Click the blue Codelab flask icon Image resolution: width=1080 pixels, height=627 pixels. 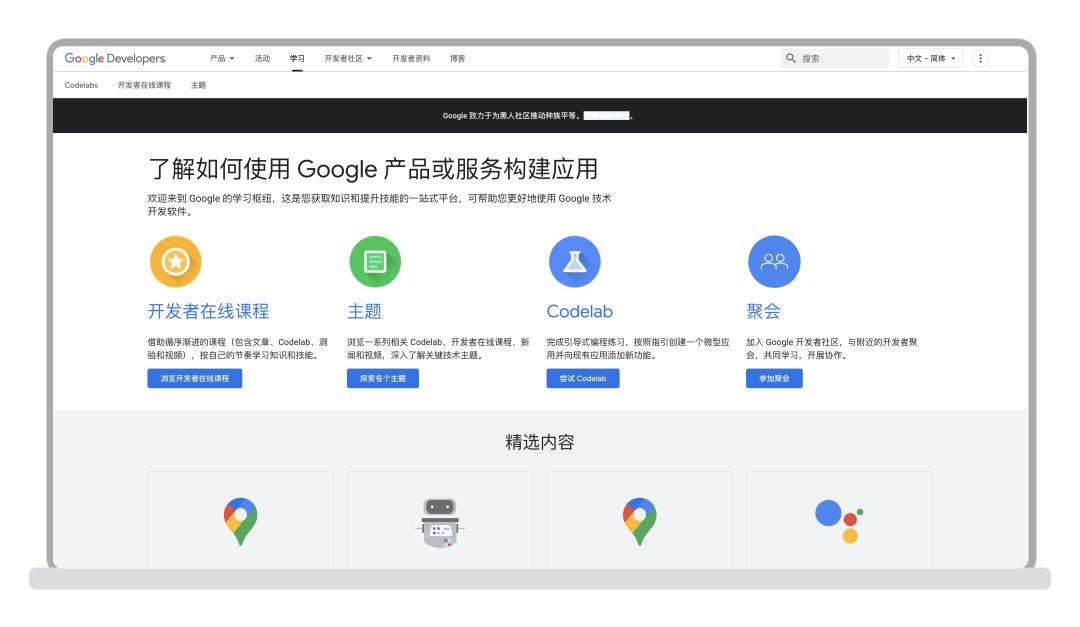coord(574,262)
